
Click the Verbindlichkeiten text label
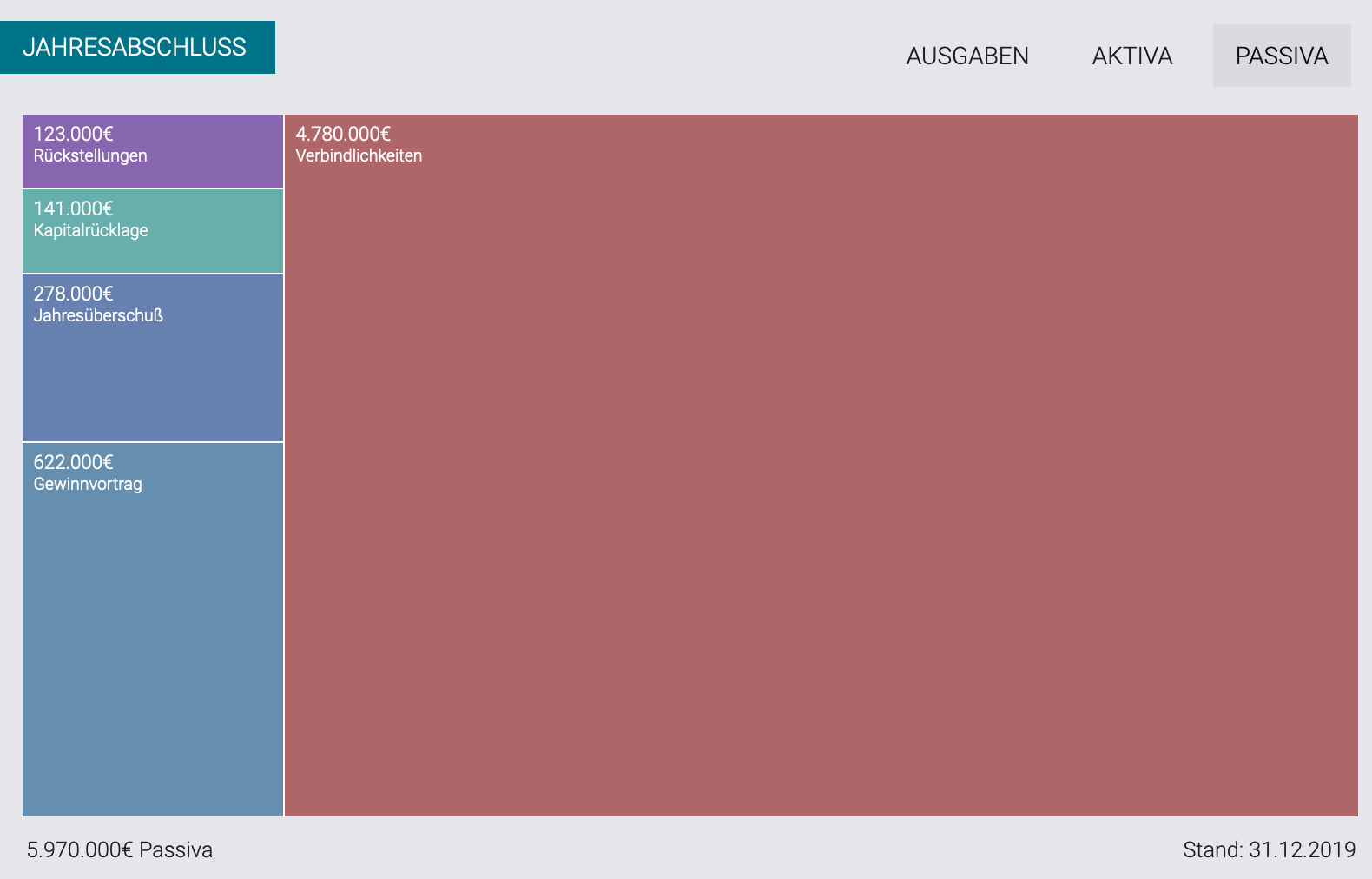point(359,156)
